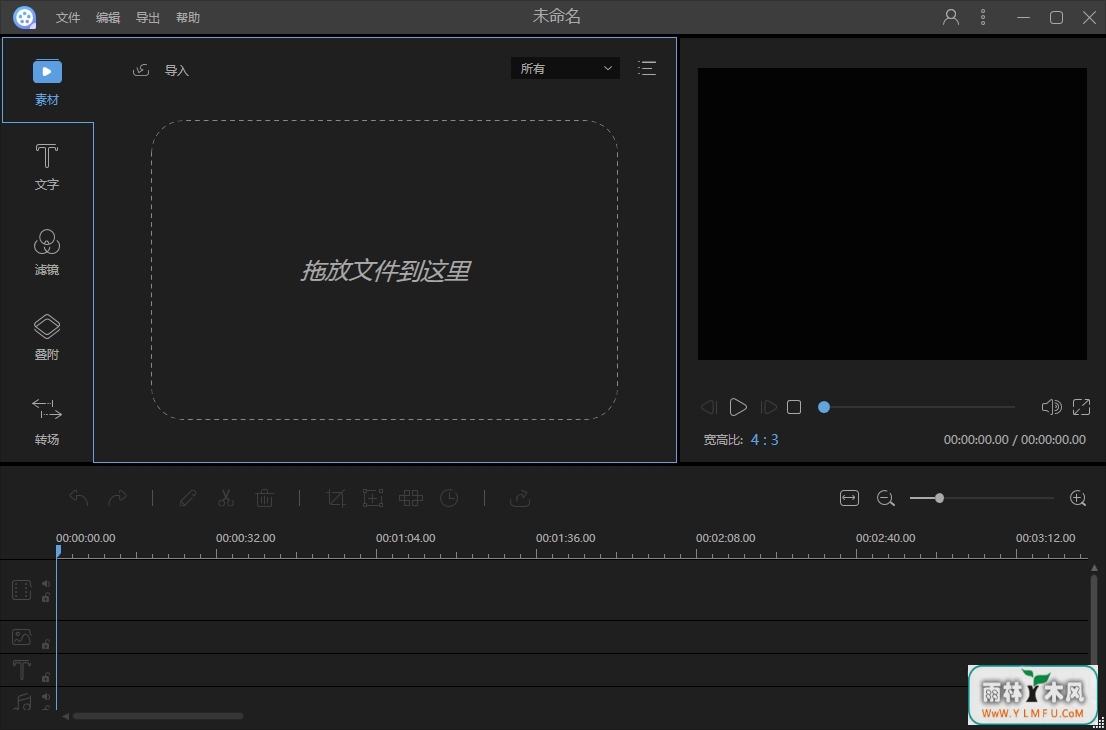Click the 00:01:04.00 mark on timeline ruler
Screen dimensions: 1106x730
coord(406,538)
